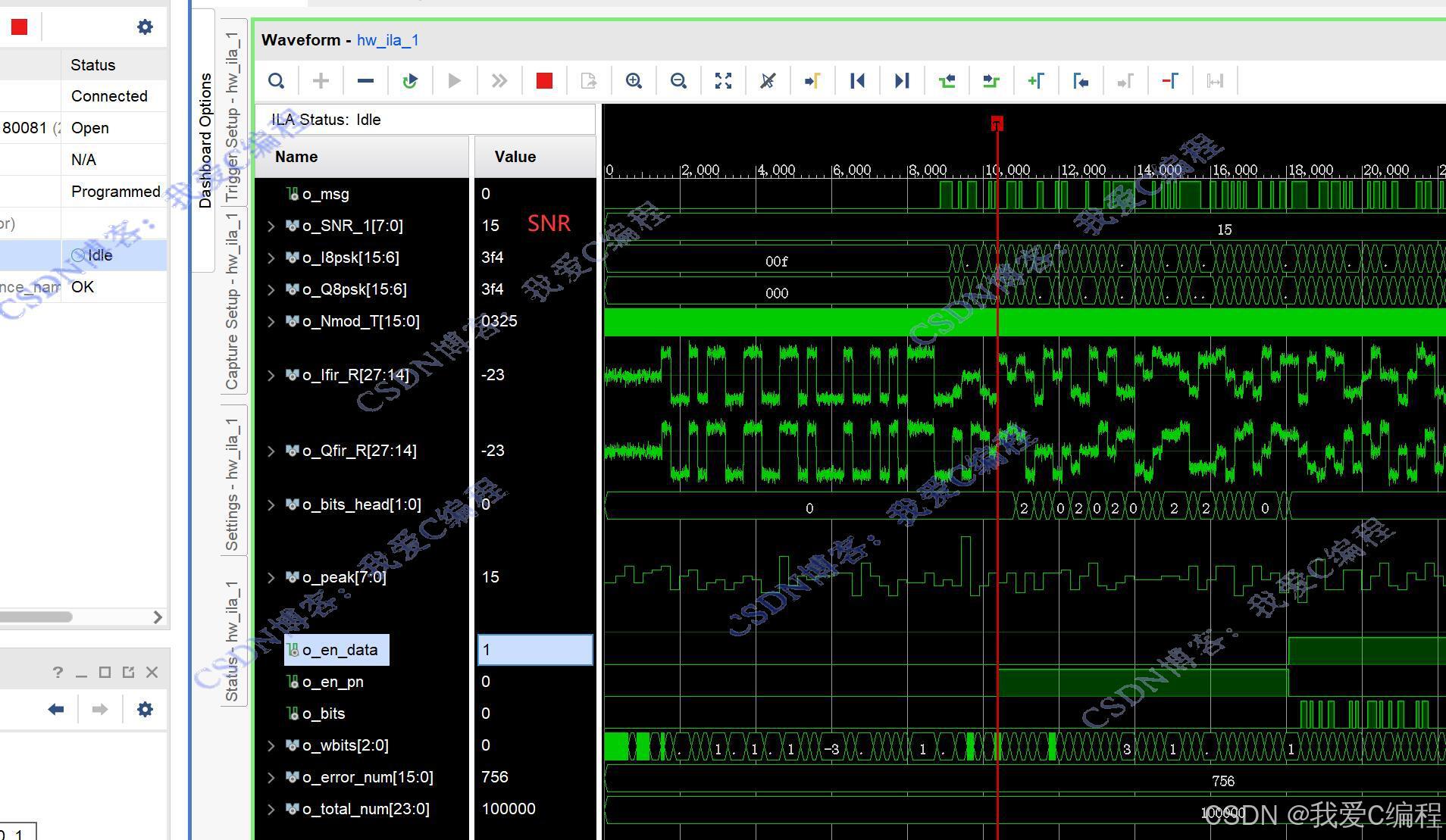This screenshot has height=840, width=1446.
Task: Click the red stop square in left panel
Action: tap(20, 27)
